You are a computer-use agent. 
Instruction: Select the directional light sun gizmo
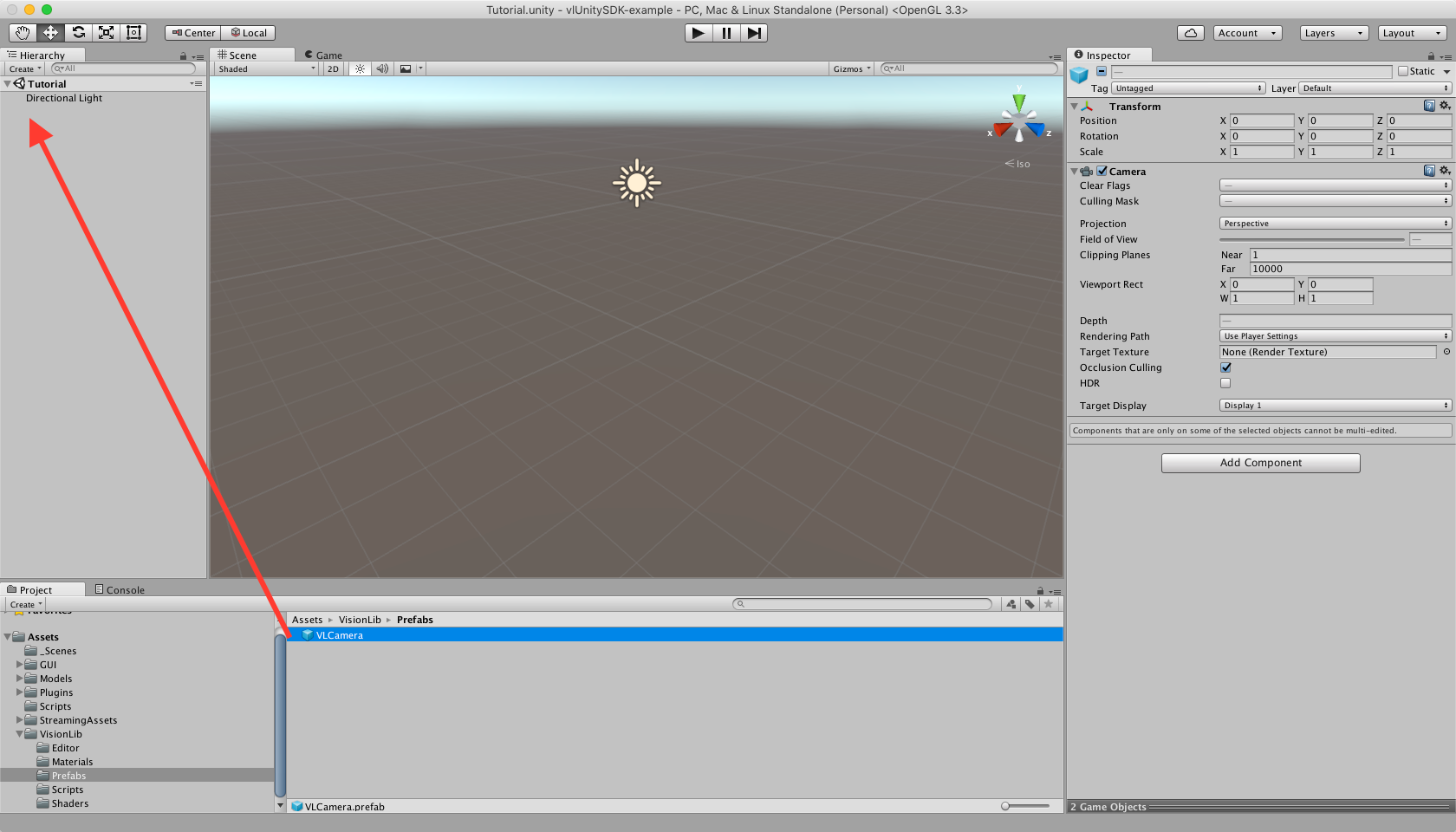pyautogui.click(x=637, y=183)
